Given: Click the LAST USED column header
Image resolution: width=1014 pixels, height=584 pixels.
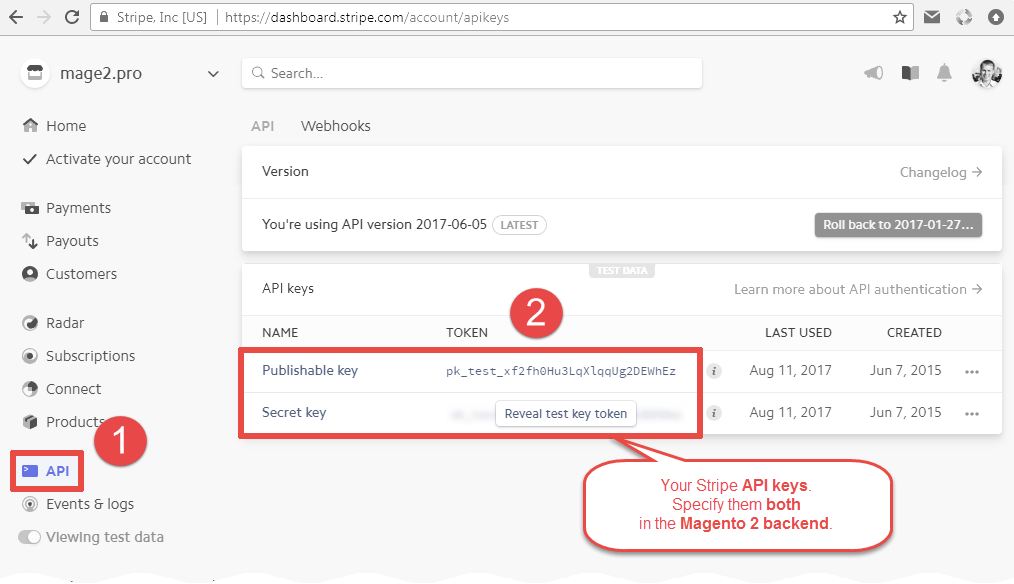Looking at the screenshot, I should point(798,332).
